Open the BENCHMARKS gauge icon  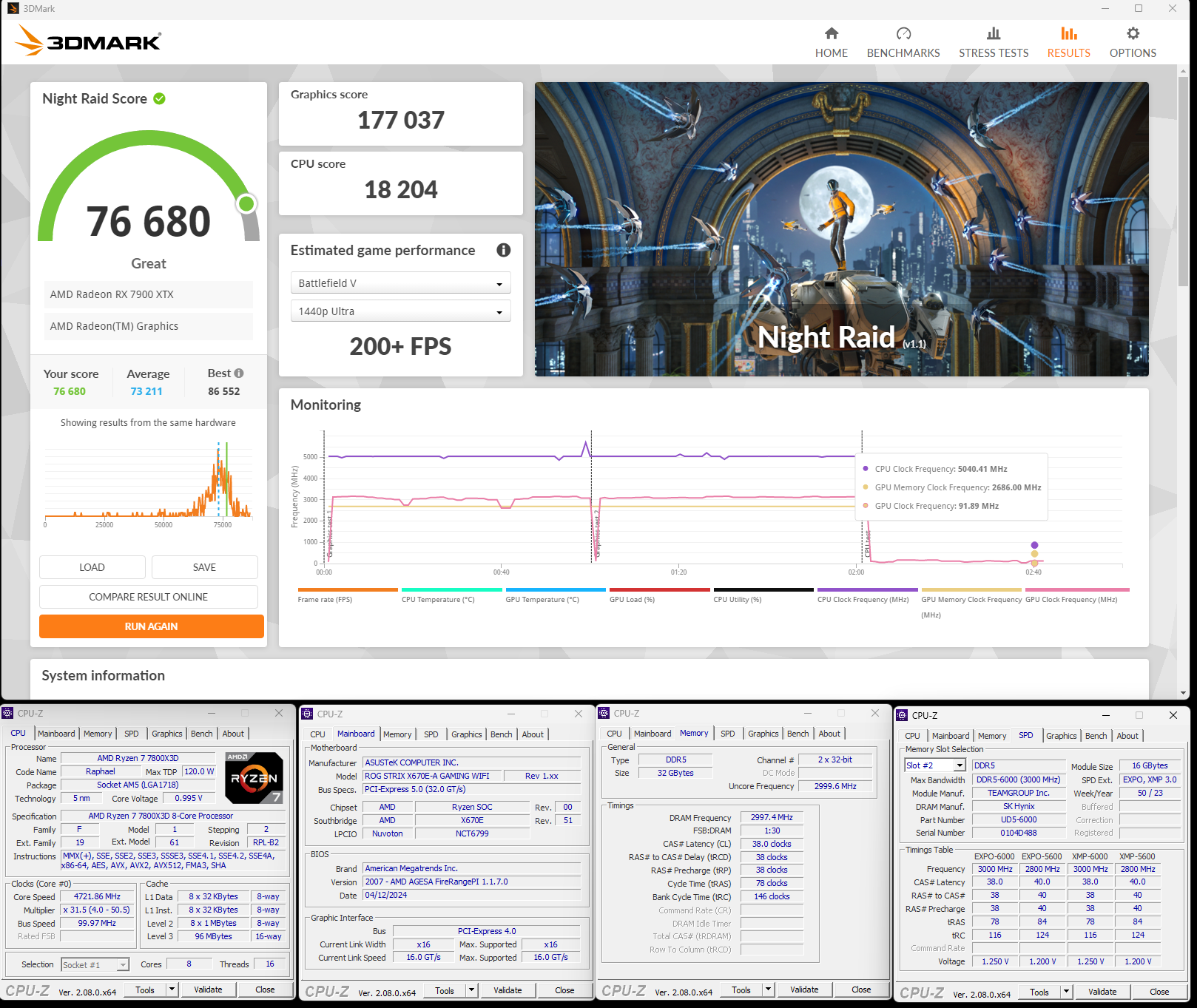point(903,34)
